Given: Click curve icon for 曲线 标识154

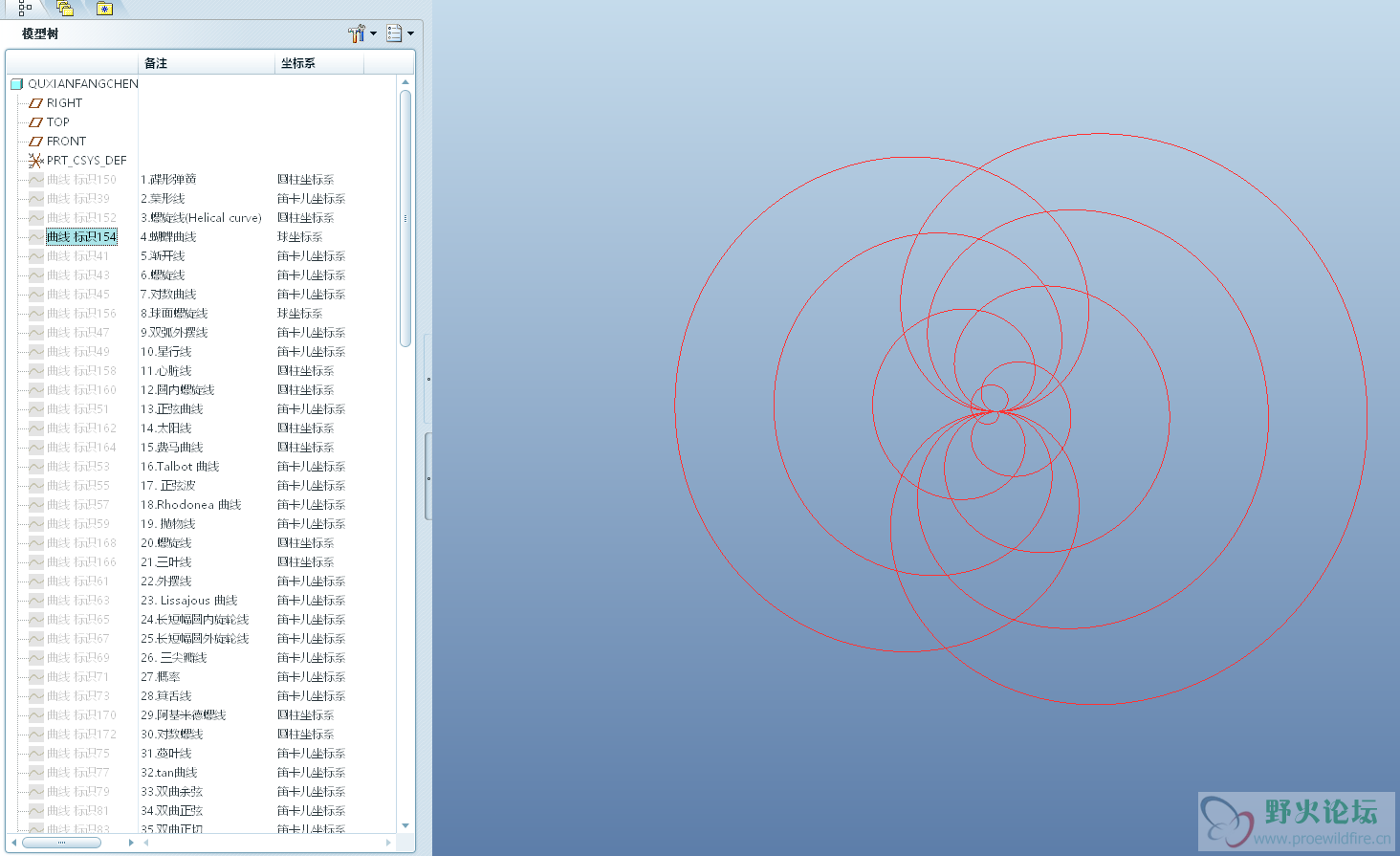Looking at the screenshot, I should 36,237.
